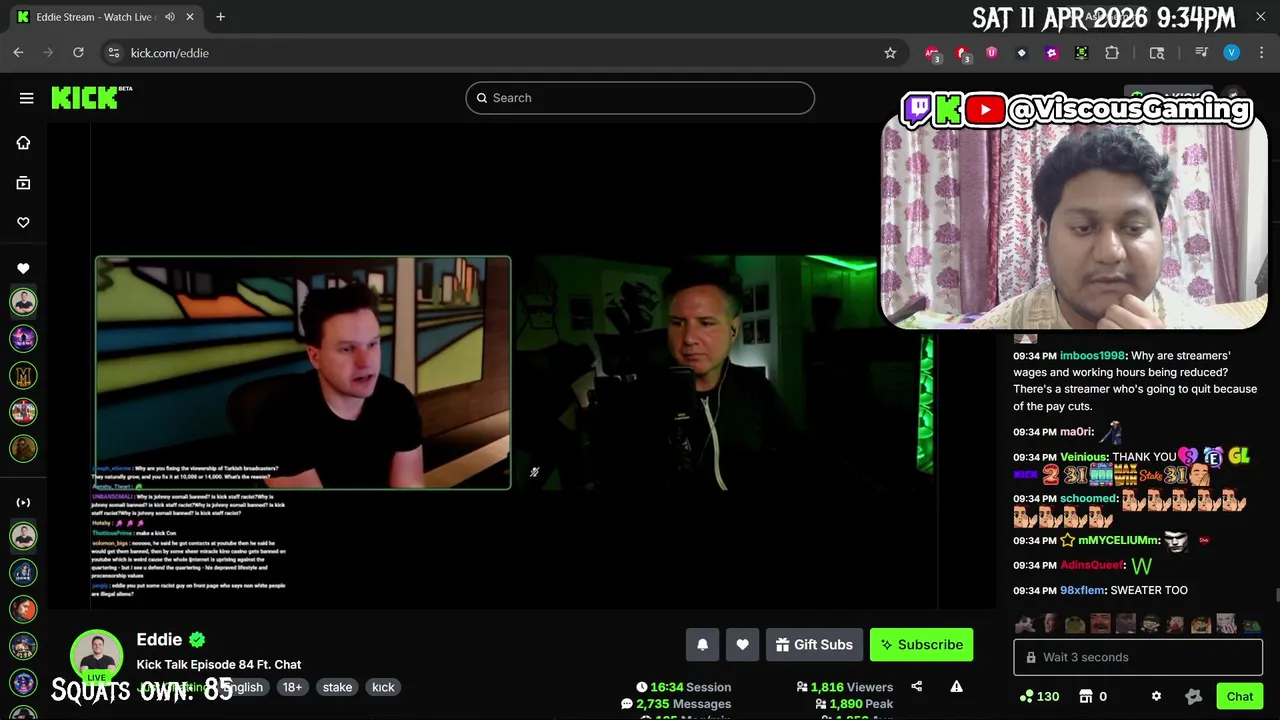Open the purple followed channel avatar
Image resolution: width=1280 pixels, height=720 pixels.
pyautogui.click(x=23, y=338)
